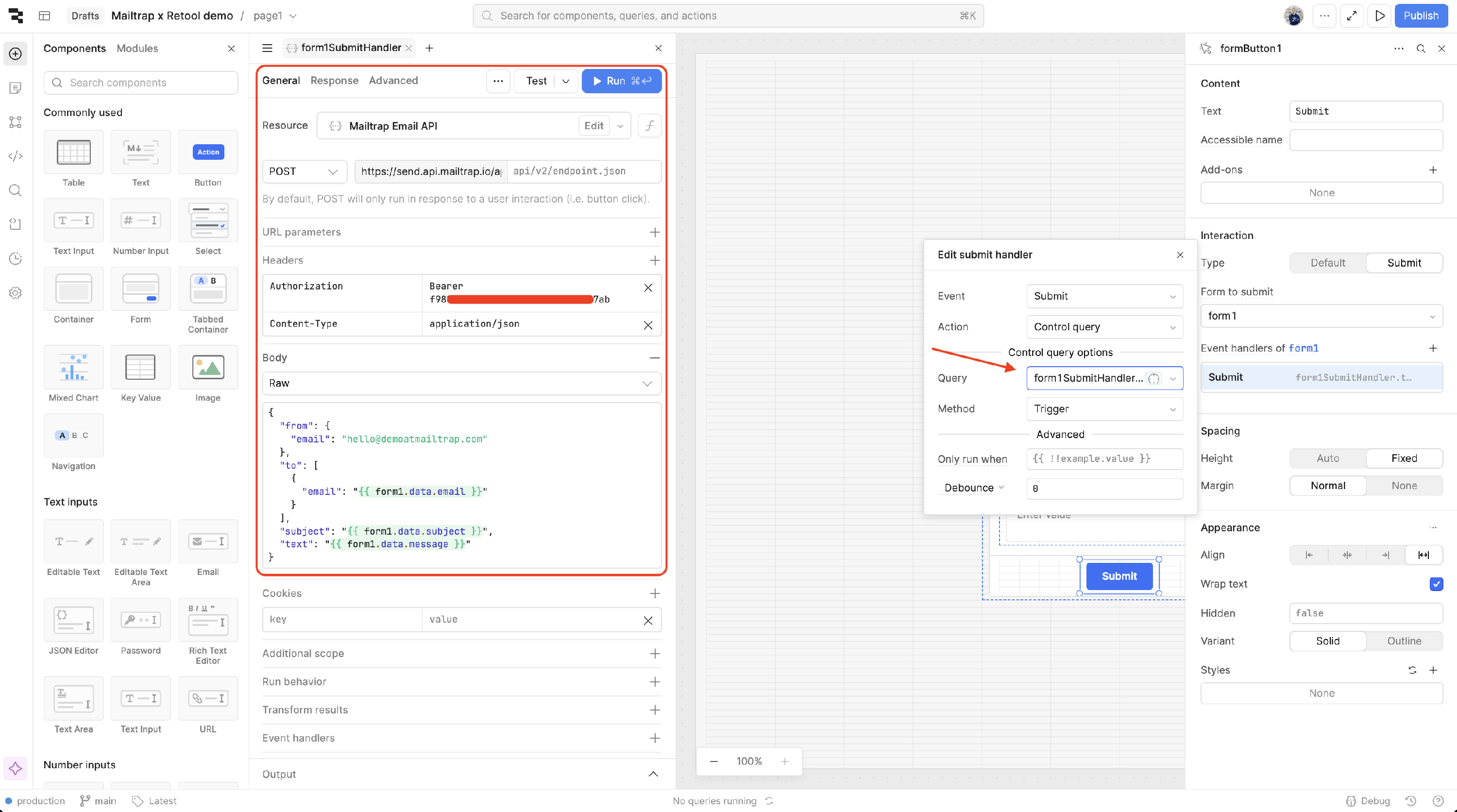This screenshot has height=812, width=1457.
Task: Choose the Outline variant
Action: click(x=1405, y=641)
